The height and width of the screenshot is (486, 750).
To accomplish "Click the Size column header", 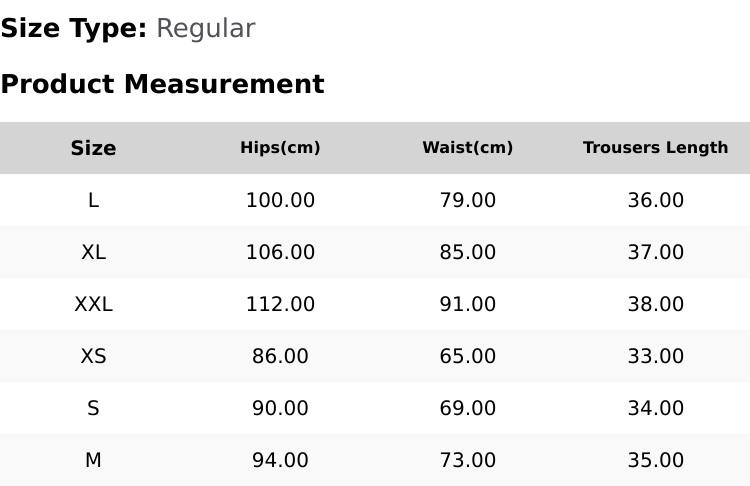I will click(x=93, y=148).
